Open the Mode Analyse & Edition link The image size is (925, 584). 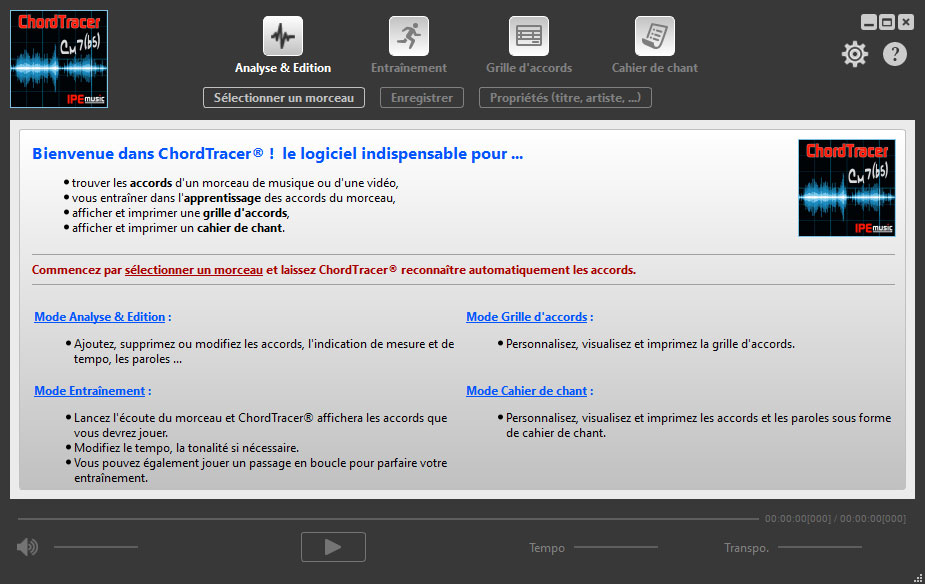[100, 317]
